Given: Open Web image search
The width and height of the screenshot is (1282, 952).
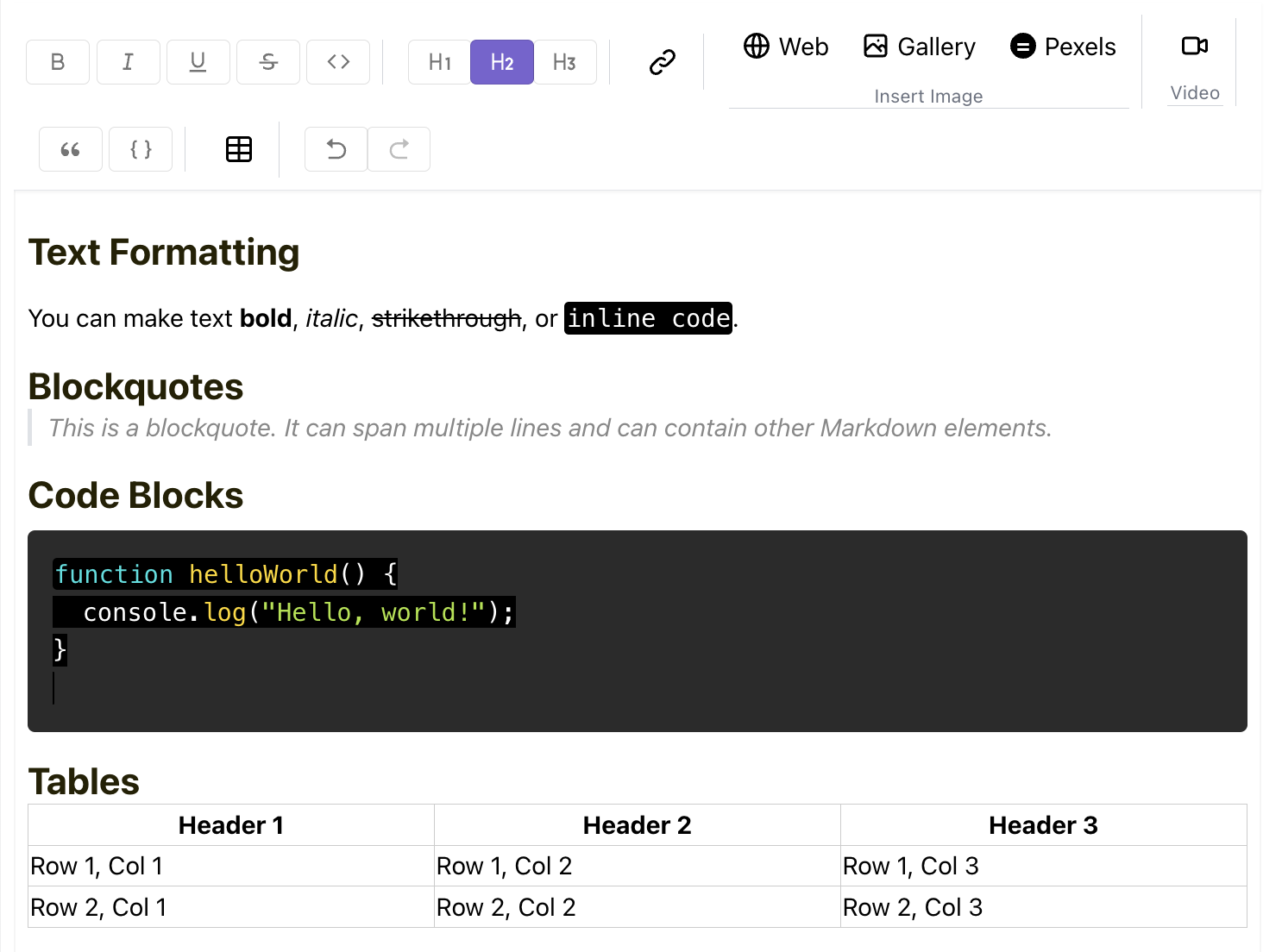Looking at the screenshot, I should click(x=785, y=47).
